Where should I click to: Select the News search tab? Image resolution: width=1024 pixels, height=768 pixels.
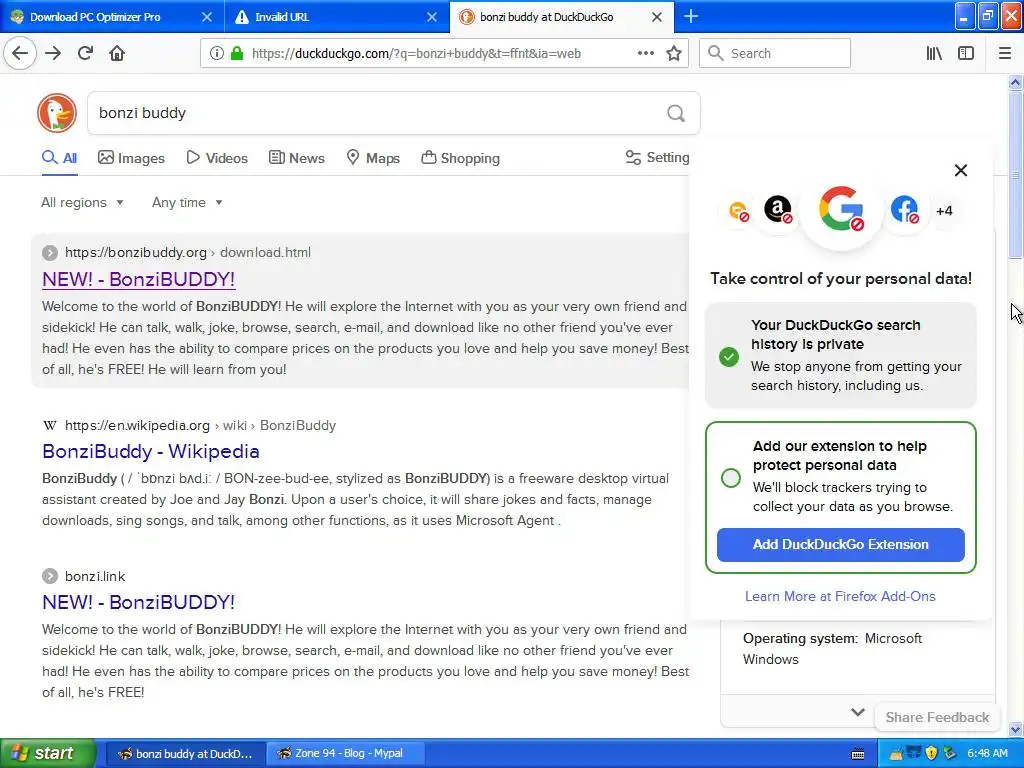tap(297, 158)
